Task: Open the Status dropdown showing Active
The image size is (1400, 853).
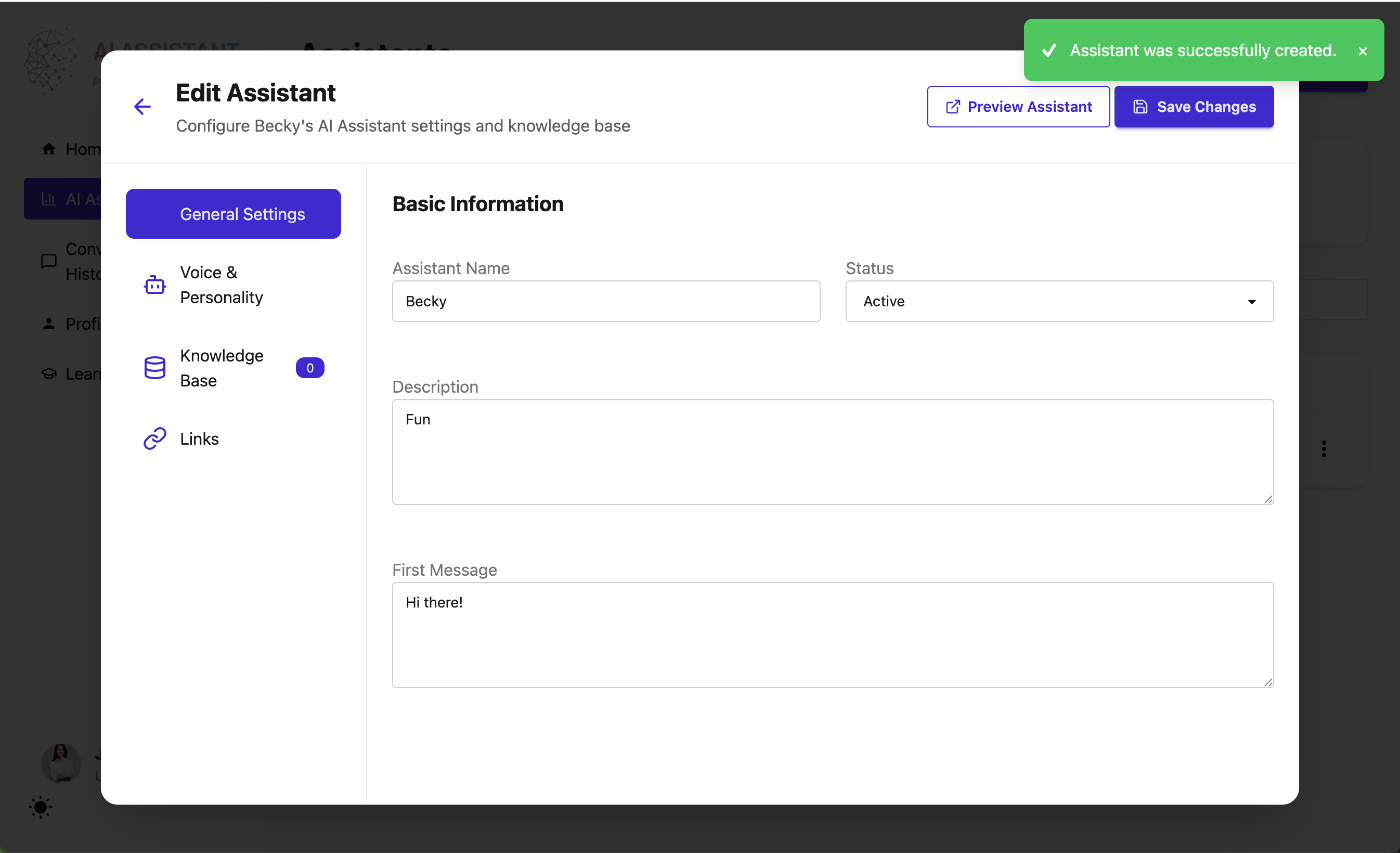Action: pos(1059,301)
